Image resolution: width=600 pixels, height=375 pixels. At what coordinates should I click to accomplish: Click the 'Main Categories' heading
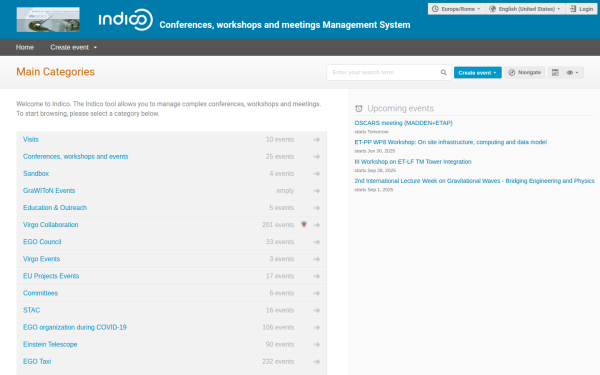point(55,72)
